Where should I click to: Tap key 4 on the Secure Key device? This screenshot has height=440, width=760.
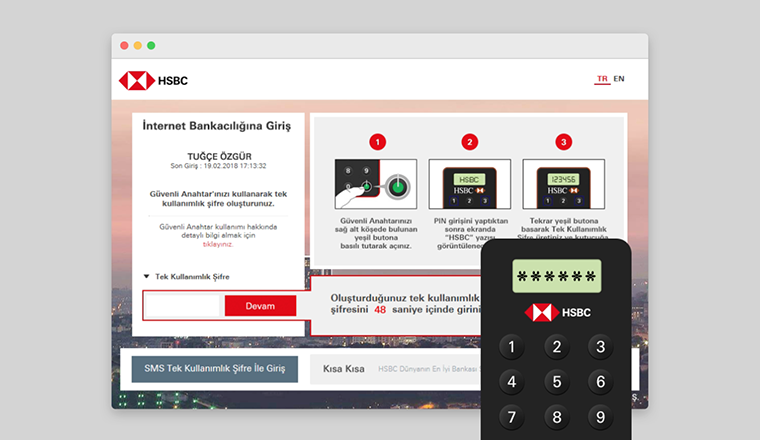click(x=511, y=382)
